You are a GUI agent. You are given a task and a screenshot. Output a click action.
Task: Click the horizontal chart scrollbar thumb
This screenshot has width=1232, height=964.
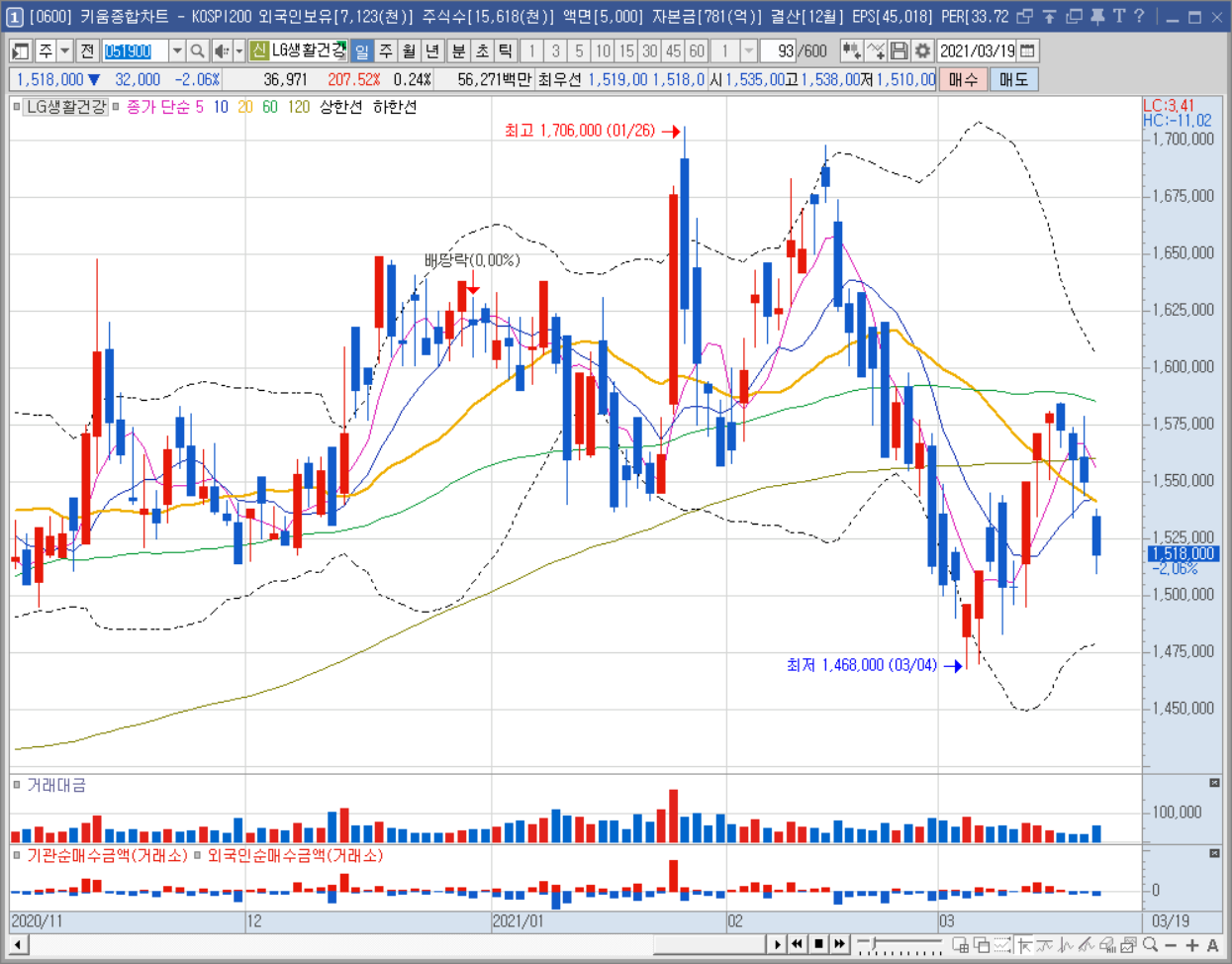710,944
